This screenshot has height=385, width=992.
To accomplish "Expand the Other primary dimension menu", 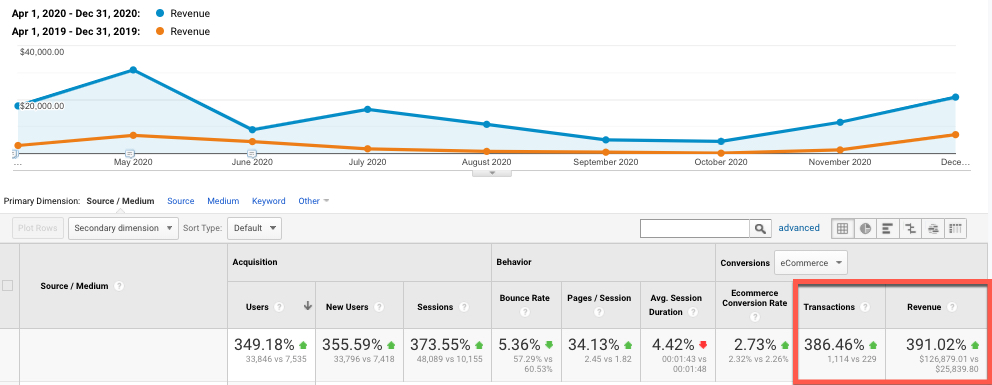I will pyautogui.click(x=314, y=201).
